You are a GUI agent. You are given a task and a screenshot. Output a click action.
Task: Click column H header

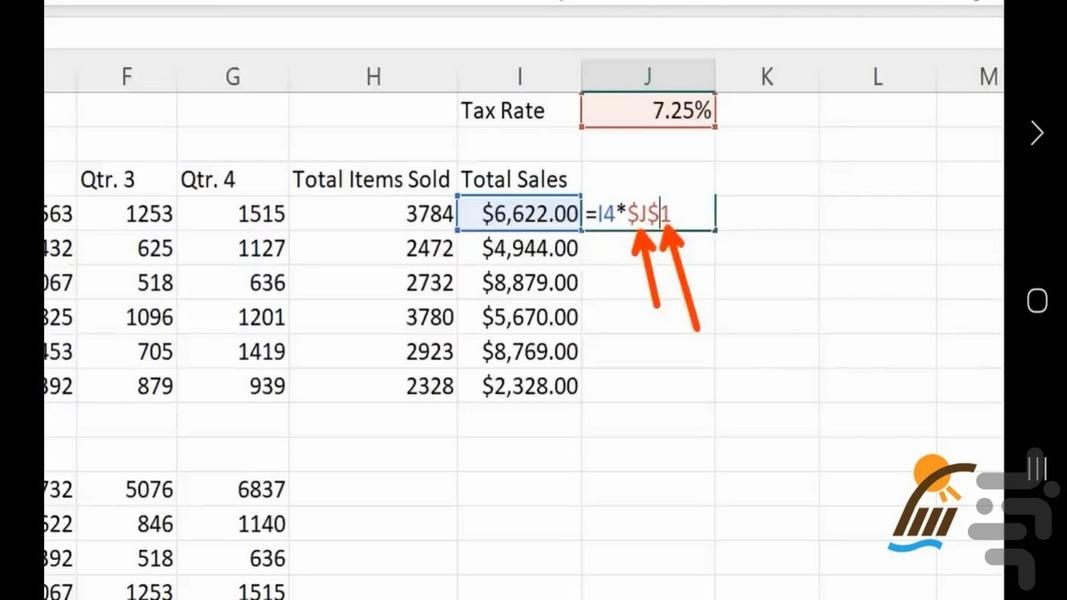click(373, 76)
